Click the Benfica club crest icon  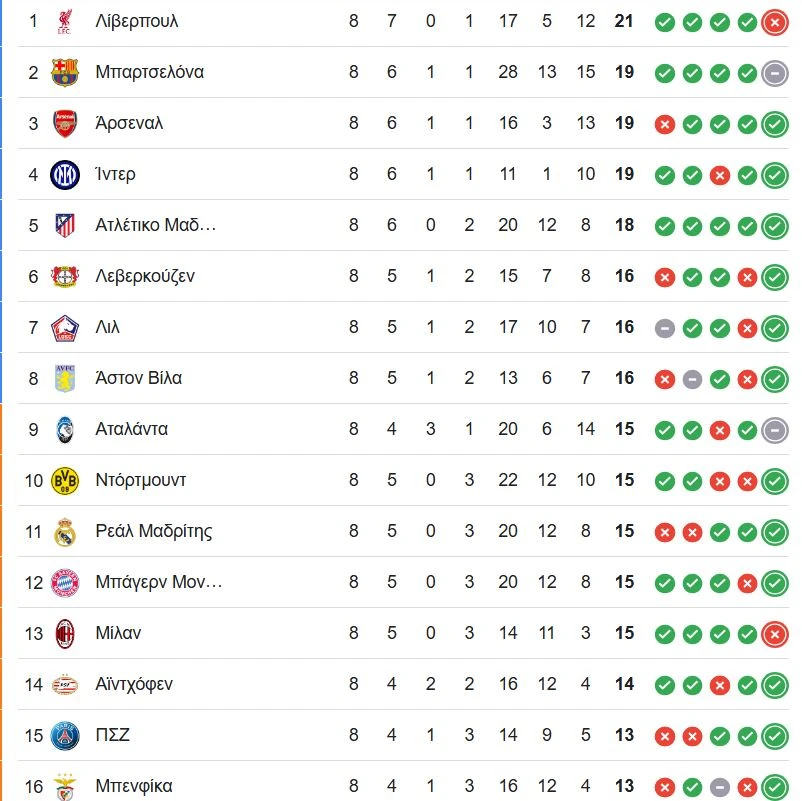(65, 787)
